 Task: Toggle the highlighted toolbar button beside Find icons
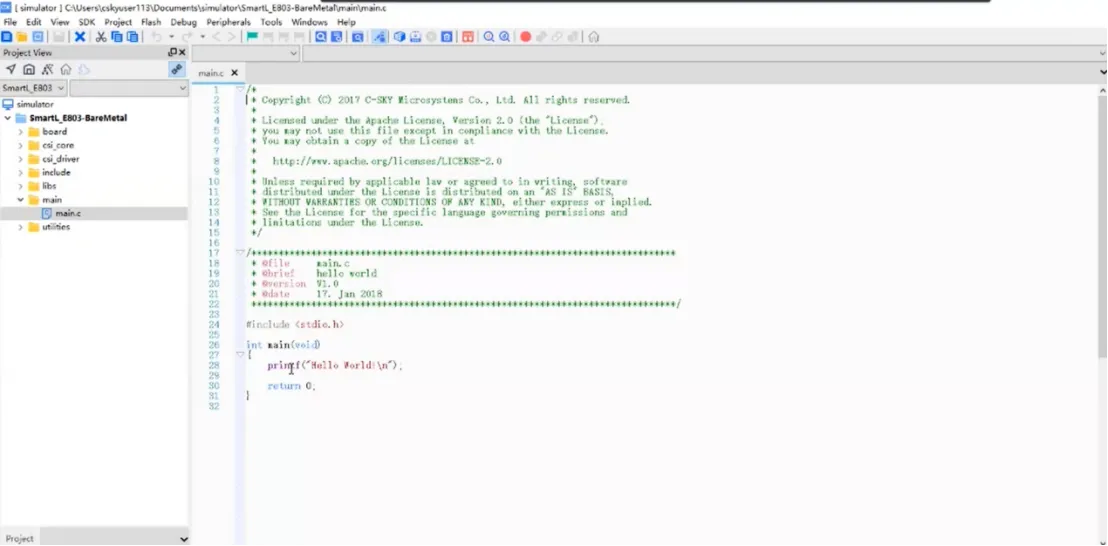(x=379, y=37)
